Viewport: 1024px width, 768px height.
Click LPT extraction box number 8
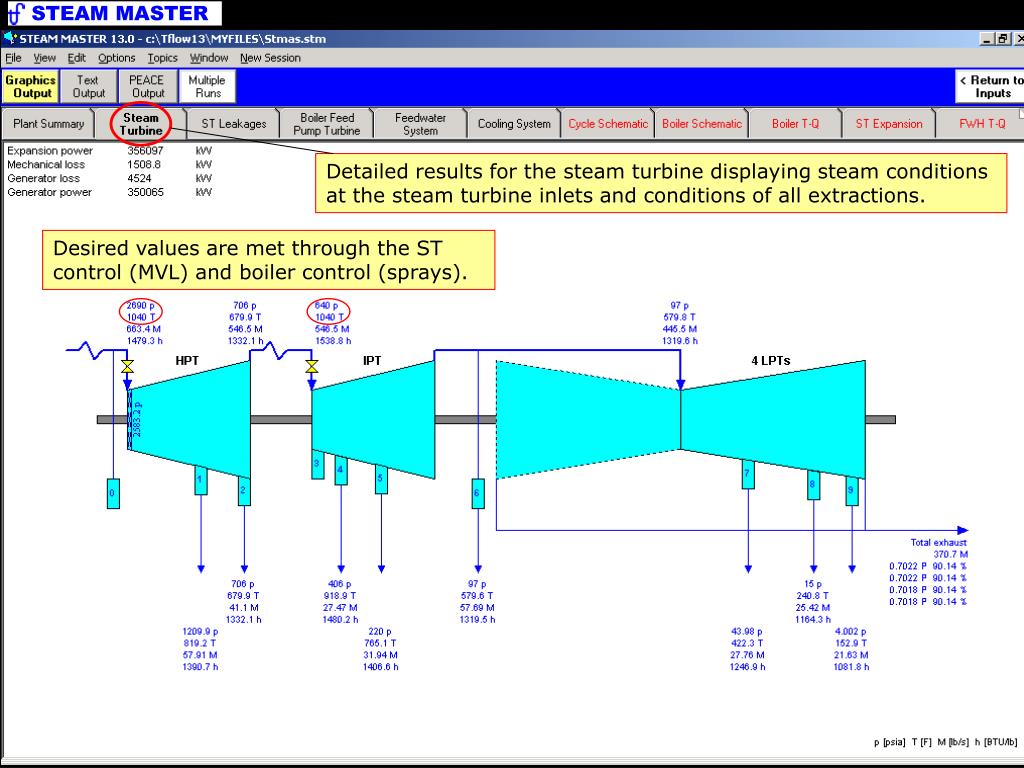tap(813, 485)
